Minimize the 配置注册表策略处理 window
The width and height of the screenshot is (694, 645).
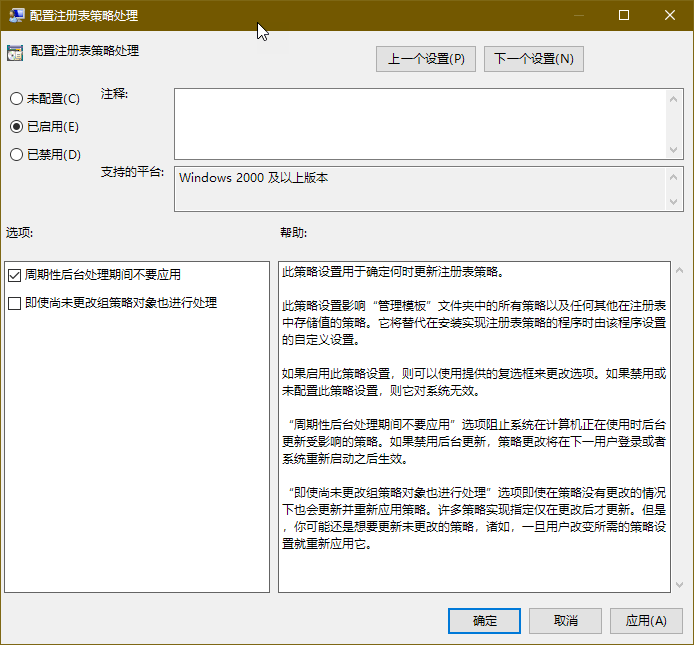[x=577, y=15]
